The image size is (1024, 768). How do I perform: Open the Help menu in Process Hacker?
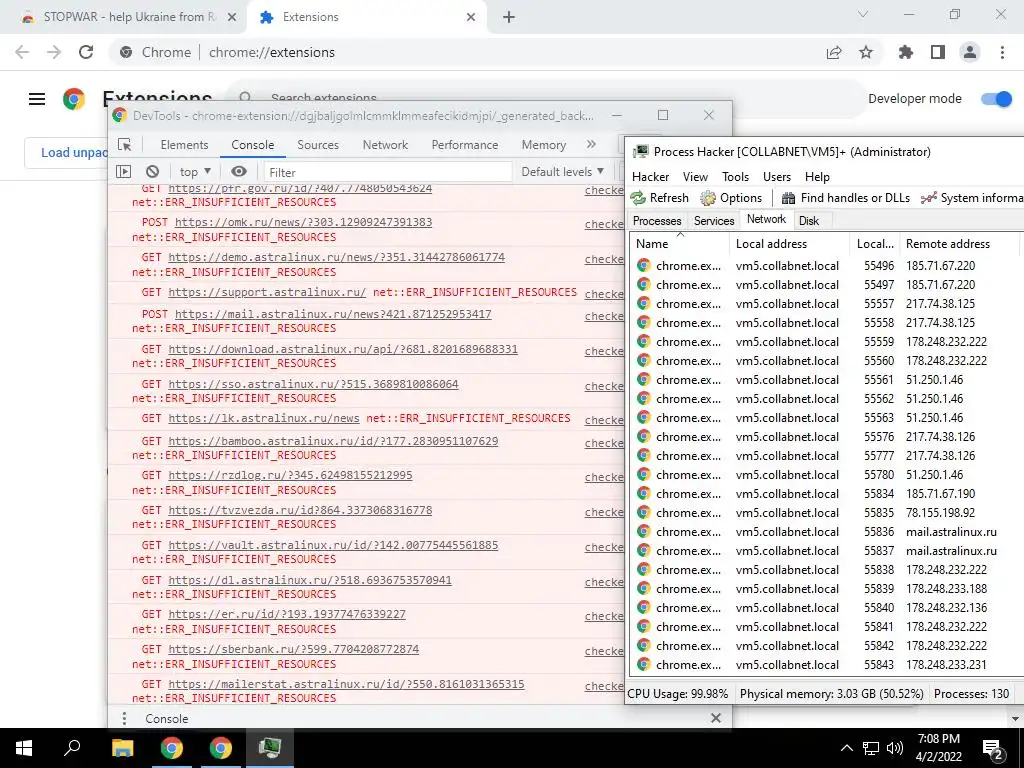pos(817,177)
